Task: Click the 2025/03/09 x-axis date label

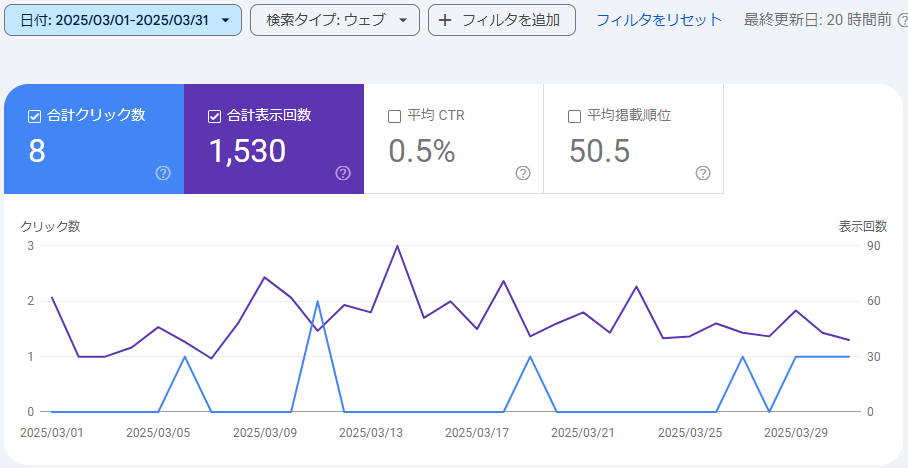Action: [x=265, y=433]
